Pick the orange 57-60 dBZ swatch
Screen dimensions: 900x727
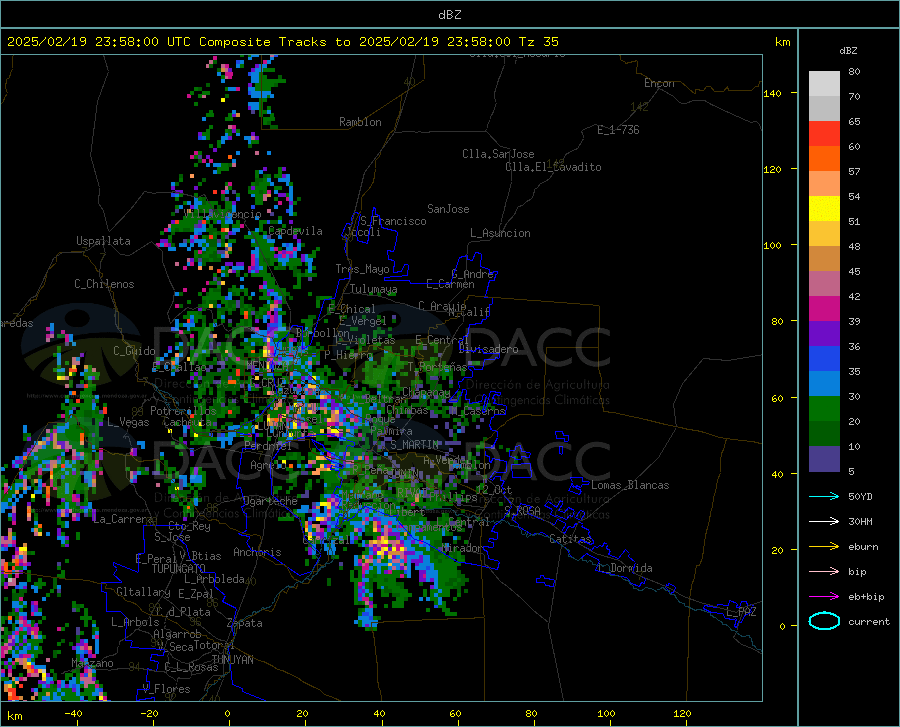point(824,159)
